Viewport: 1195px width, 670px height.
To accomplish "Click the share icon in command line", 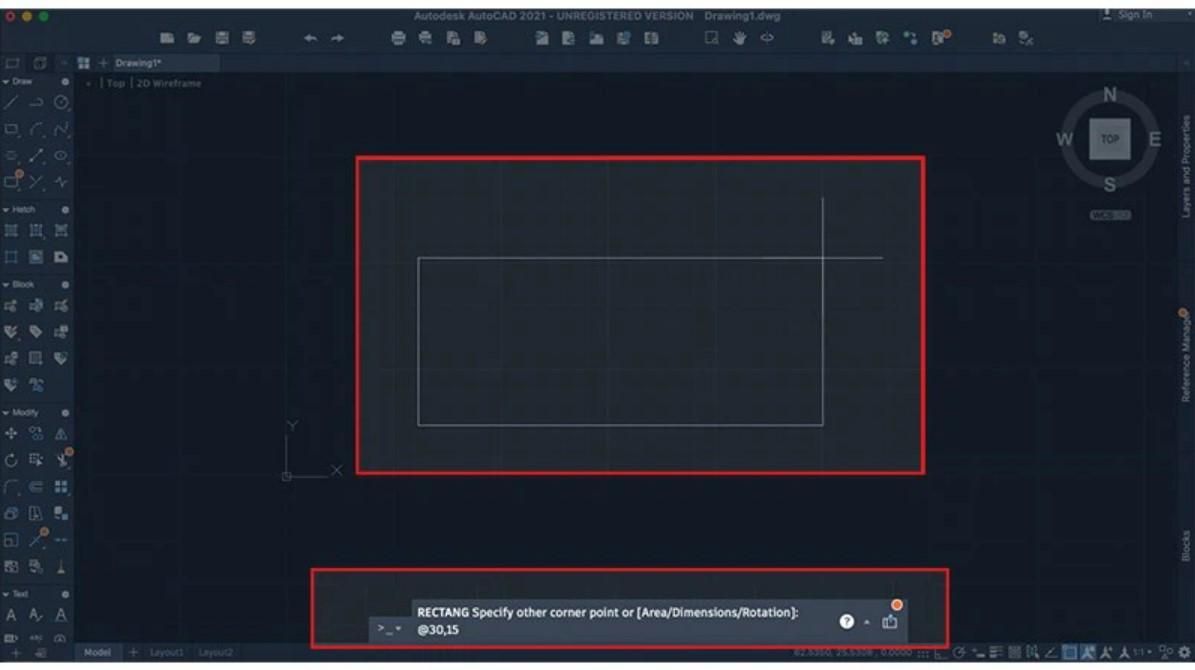I will 889,622.
